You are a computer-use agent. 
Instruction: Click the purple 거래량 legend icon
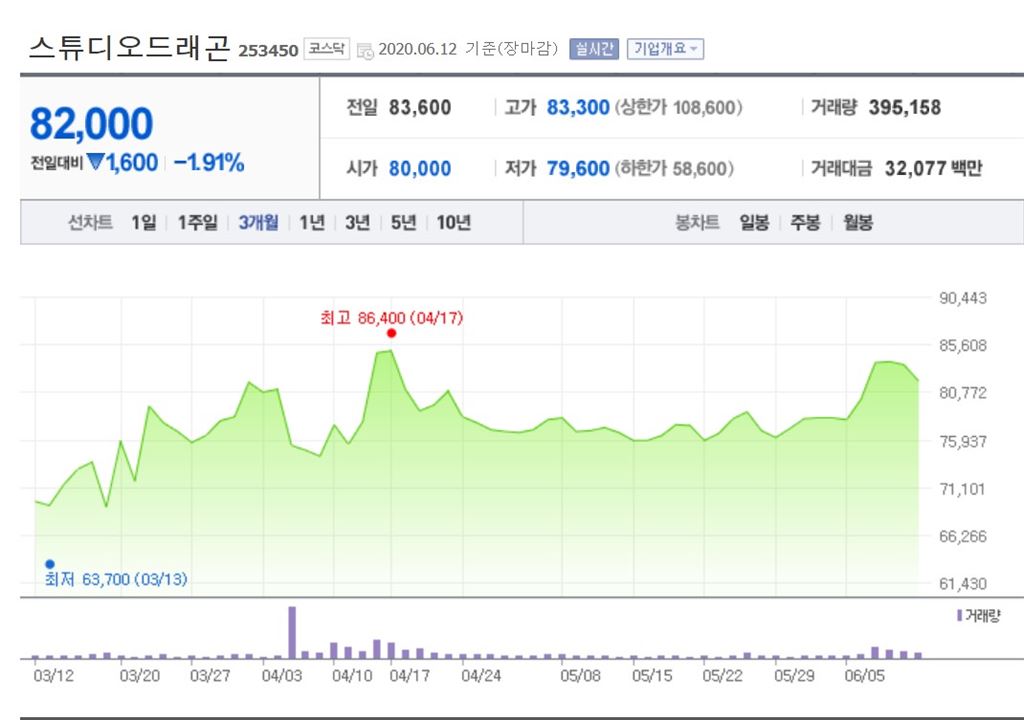pos(960,615)
